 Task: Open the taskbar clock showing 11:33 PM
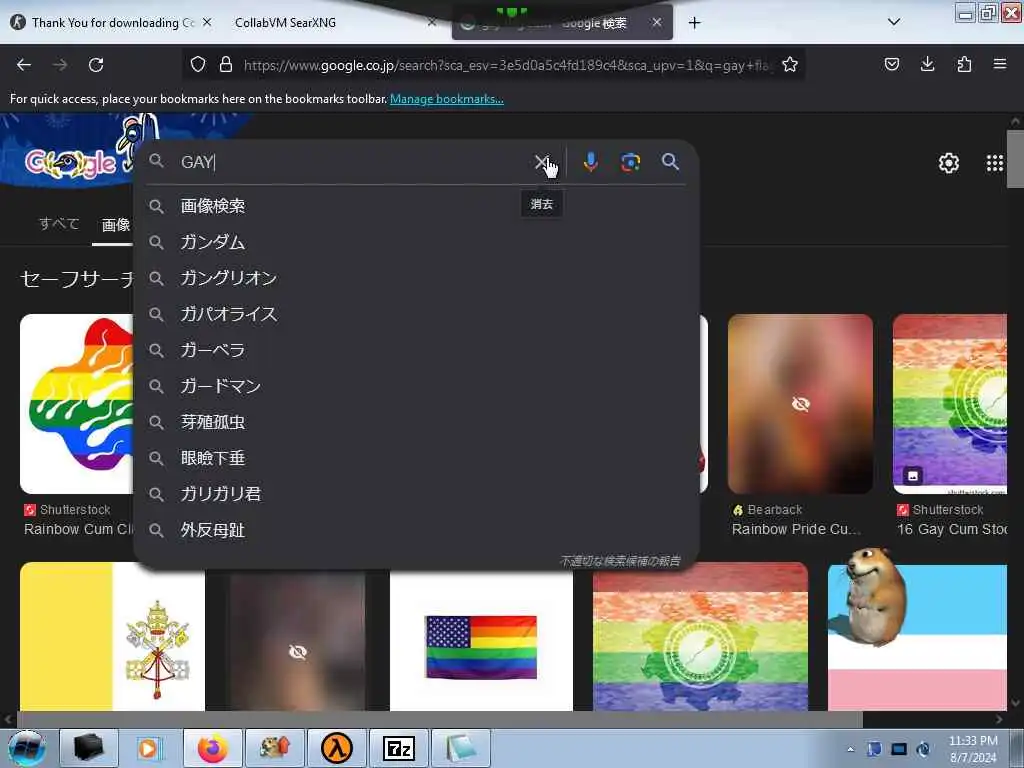click(x=973, y=748)
